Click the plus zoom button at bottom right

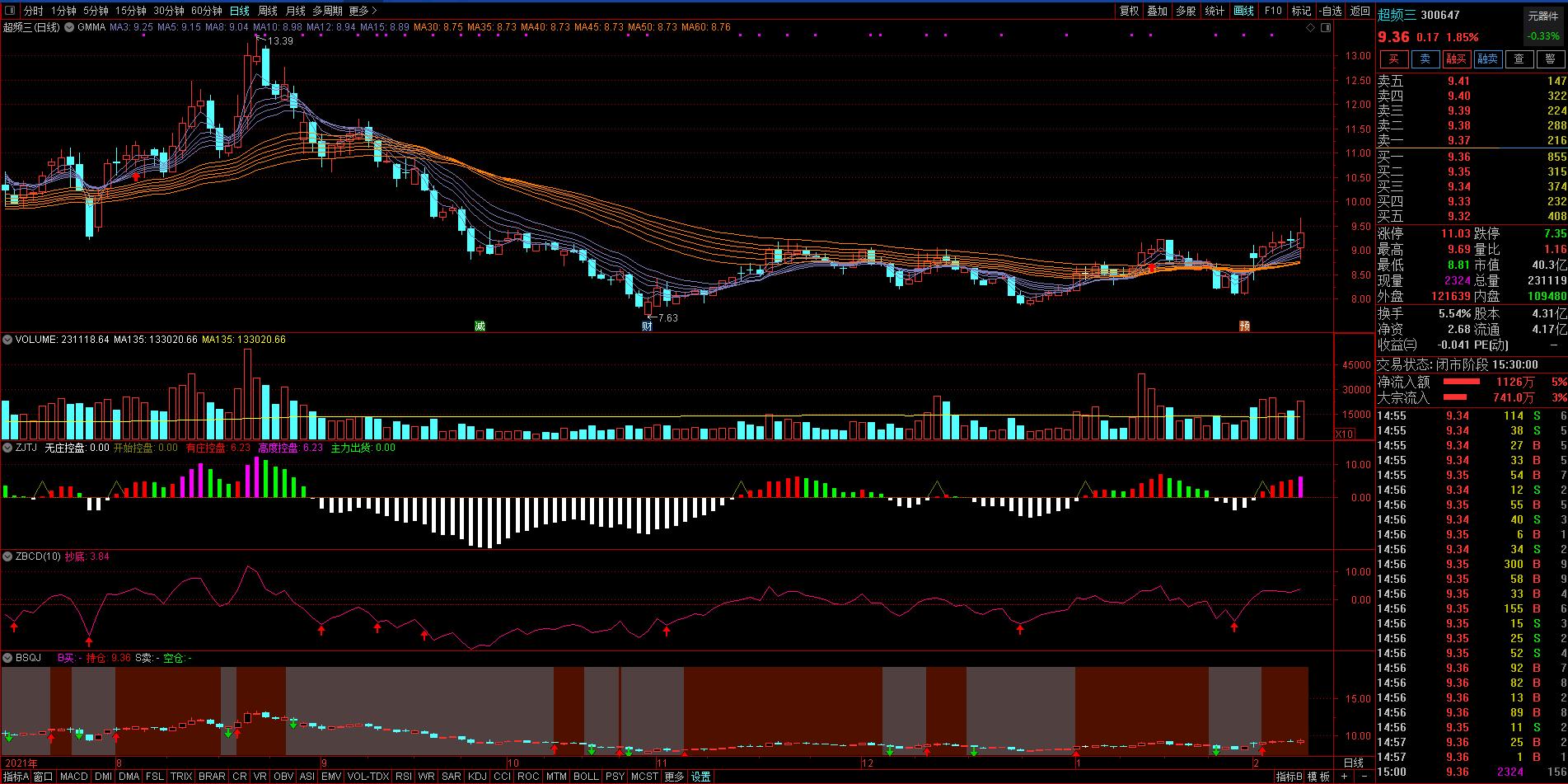[1344, 777]
